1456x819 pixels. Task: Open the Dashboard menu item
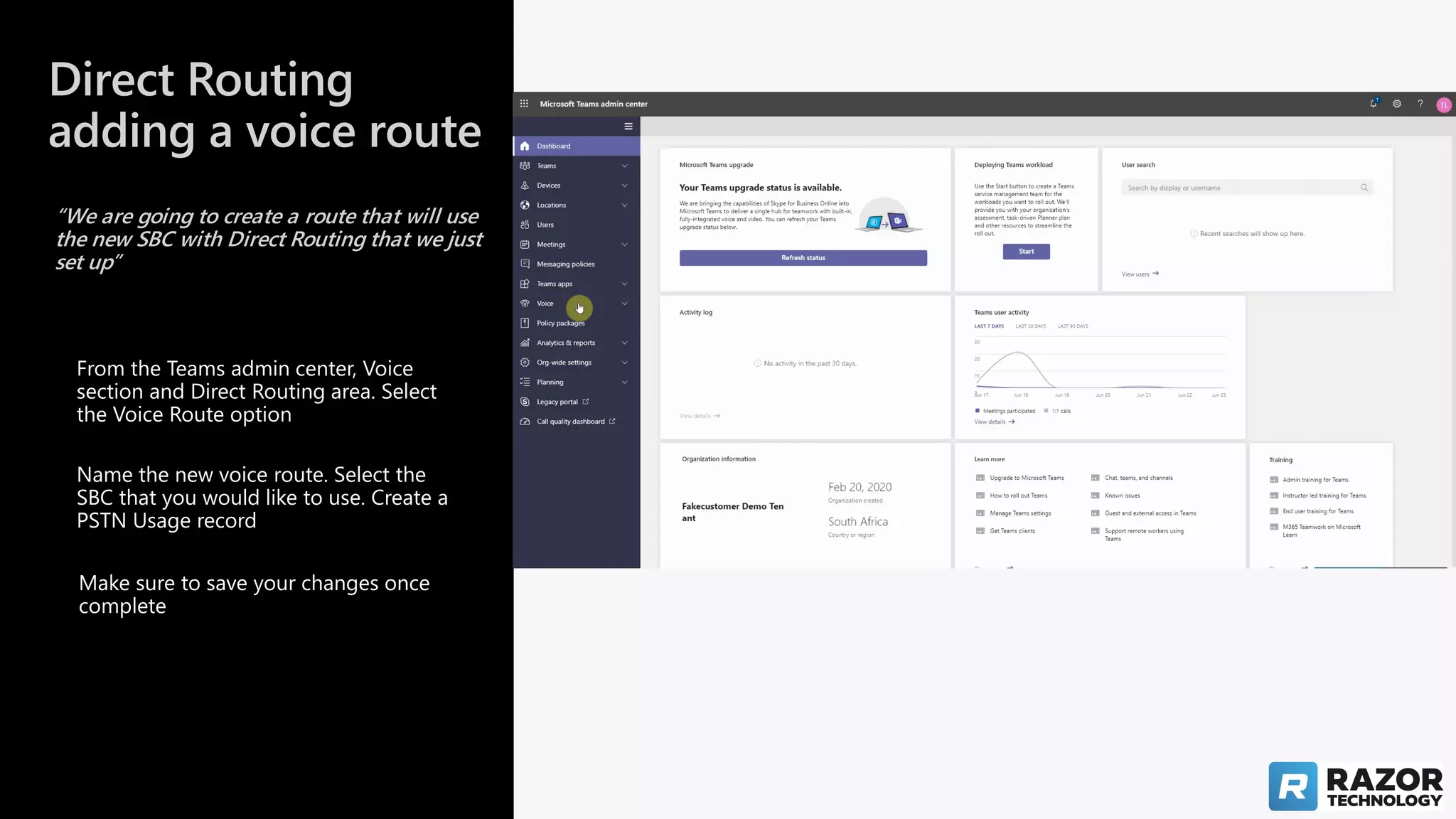coord(577,146)
